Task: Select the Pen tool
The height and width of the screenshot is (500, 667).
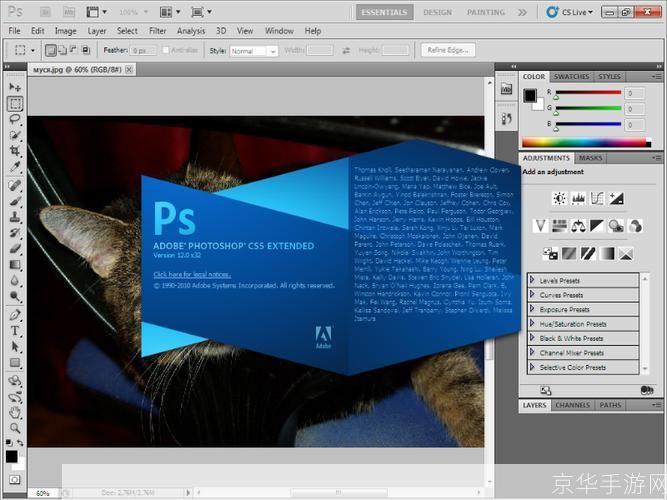Action: point(15,315)
